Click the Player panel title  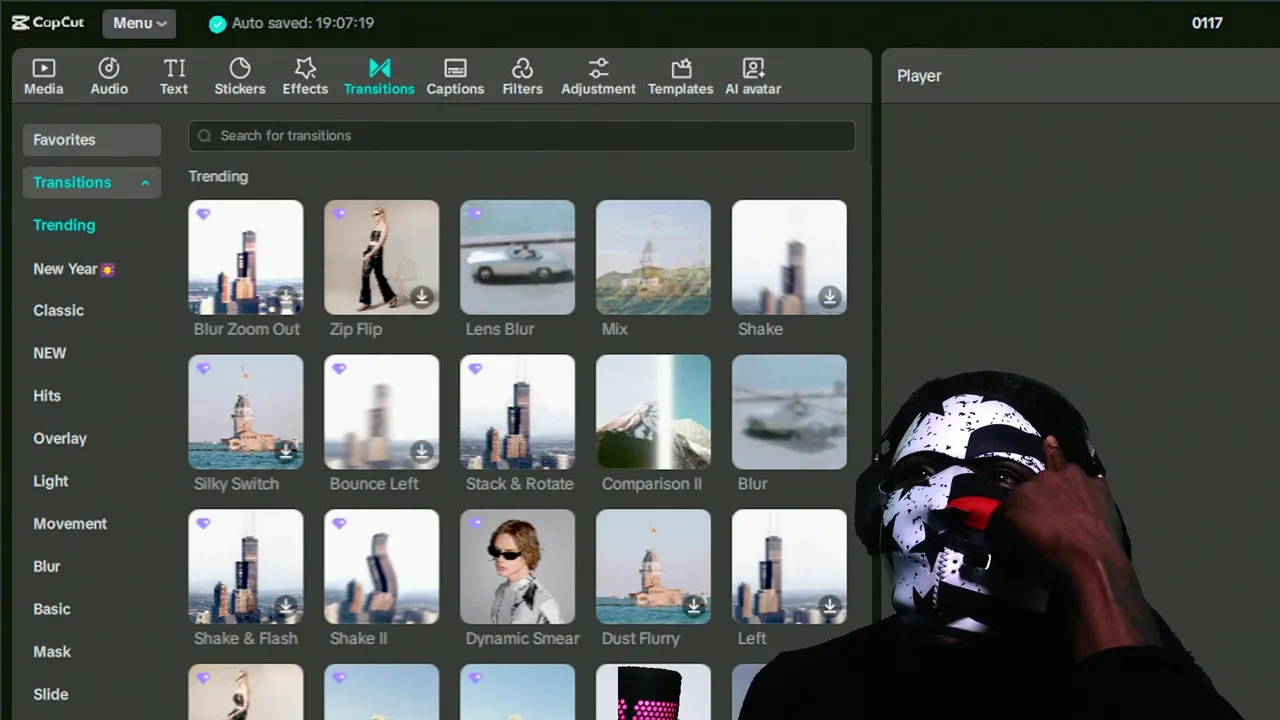coord(919,76)
